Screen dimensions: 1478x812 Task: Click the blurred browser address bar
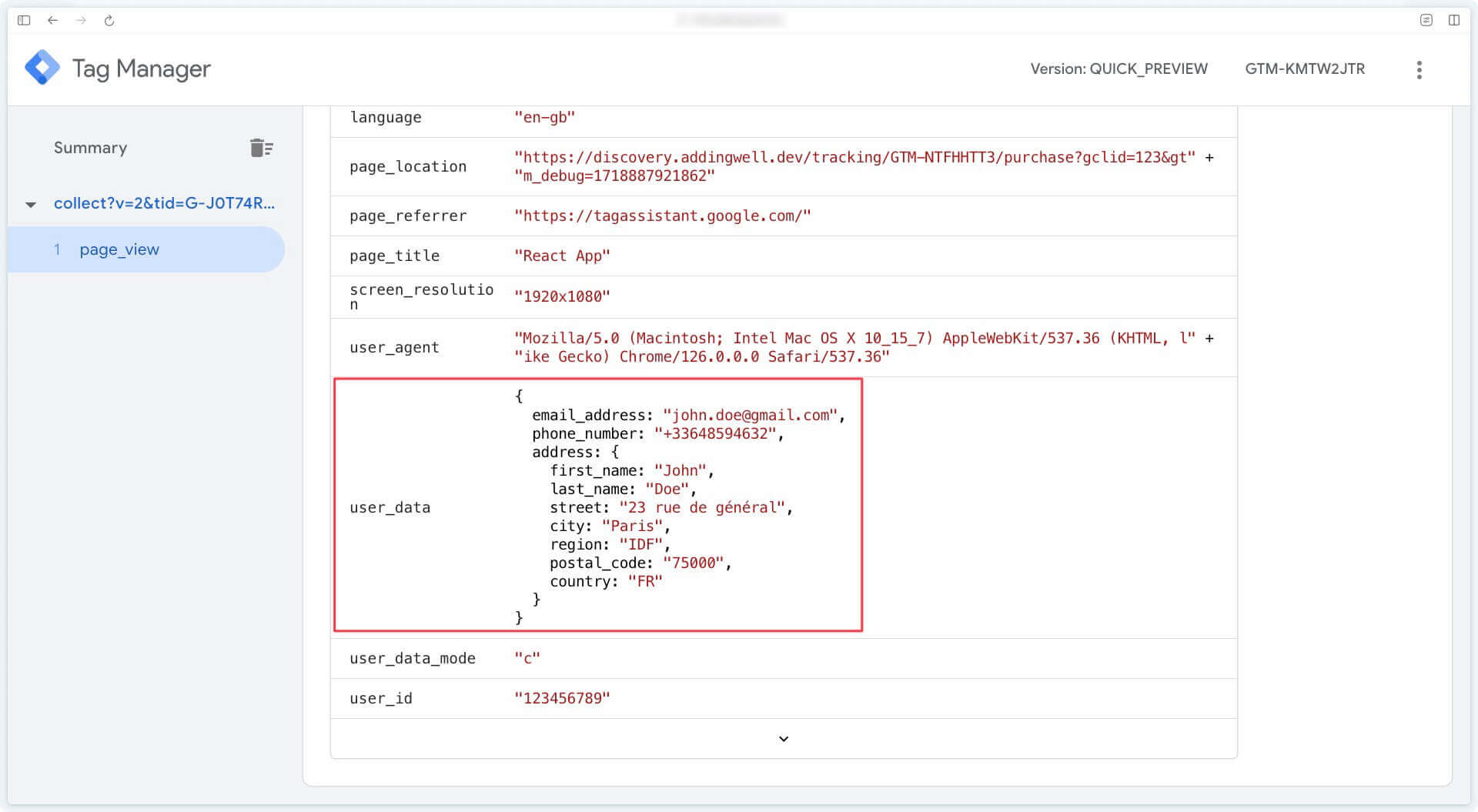click(730, 20)
